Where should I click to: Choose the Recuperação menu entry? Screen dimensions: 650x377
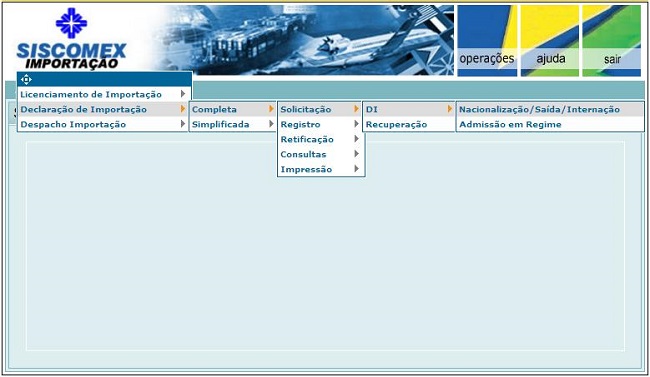[x=409, y=124]
